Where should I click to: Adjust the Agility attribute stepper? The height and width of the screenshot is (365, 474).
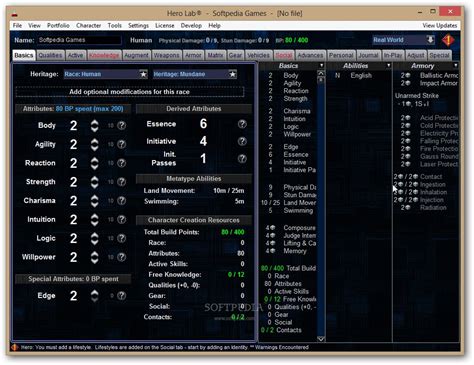coord(95,144)
